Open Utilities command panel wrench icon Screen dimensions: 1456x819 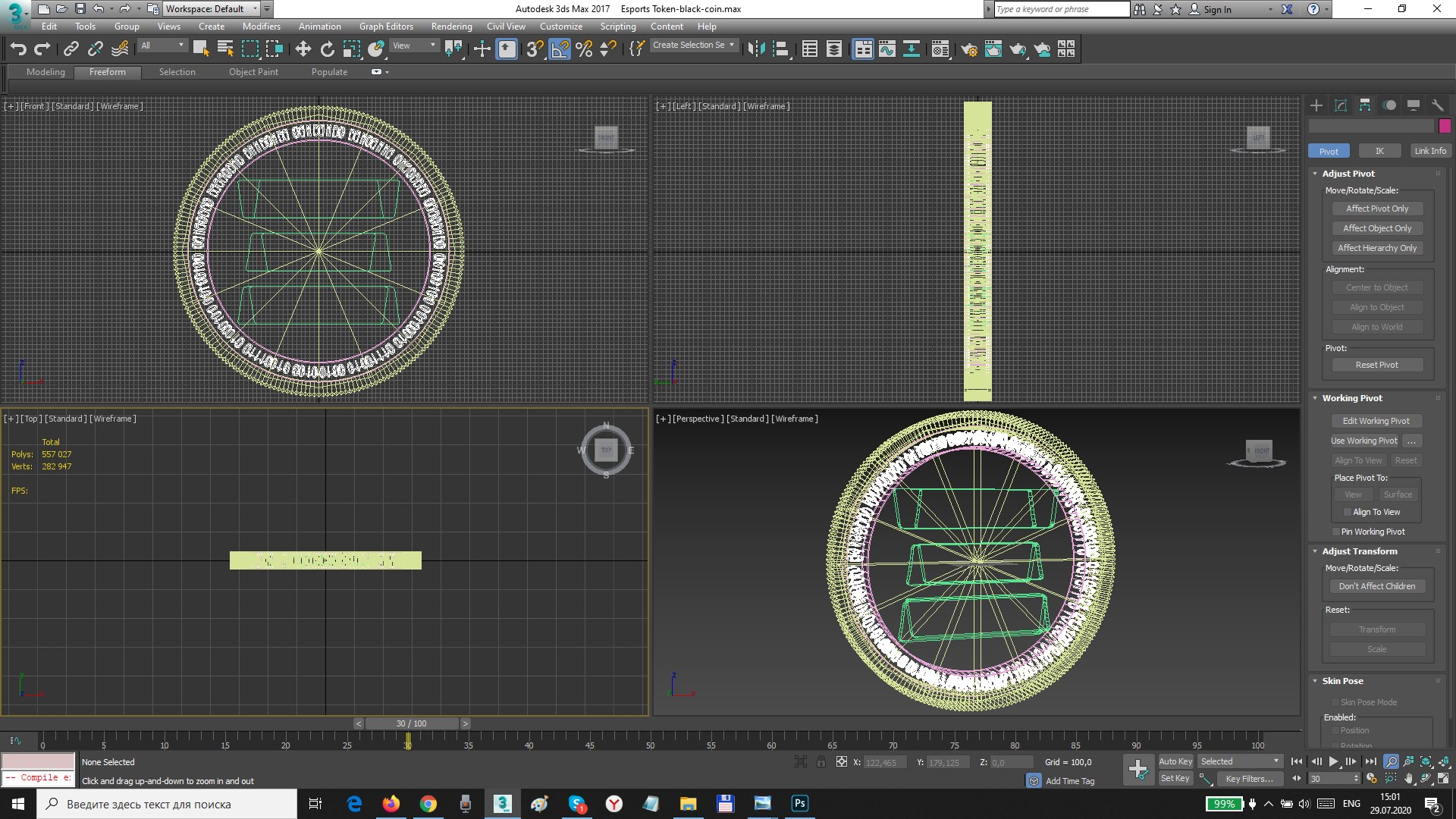1438,105
